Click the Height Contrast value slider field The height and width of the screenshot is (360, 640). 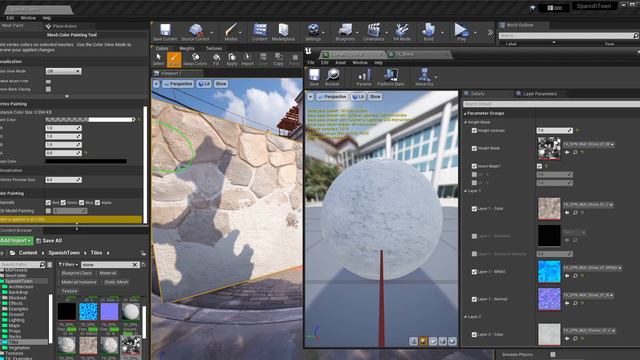tap(554, 131)
